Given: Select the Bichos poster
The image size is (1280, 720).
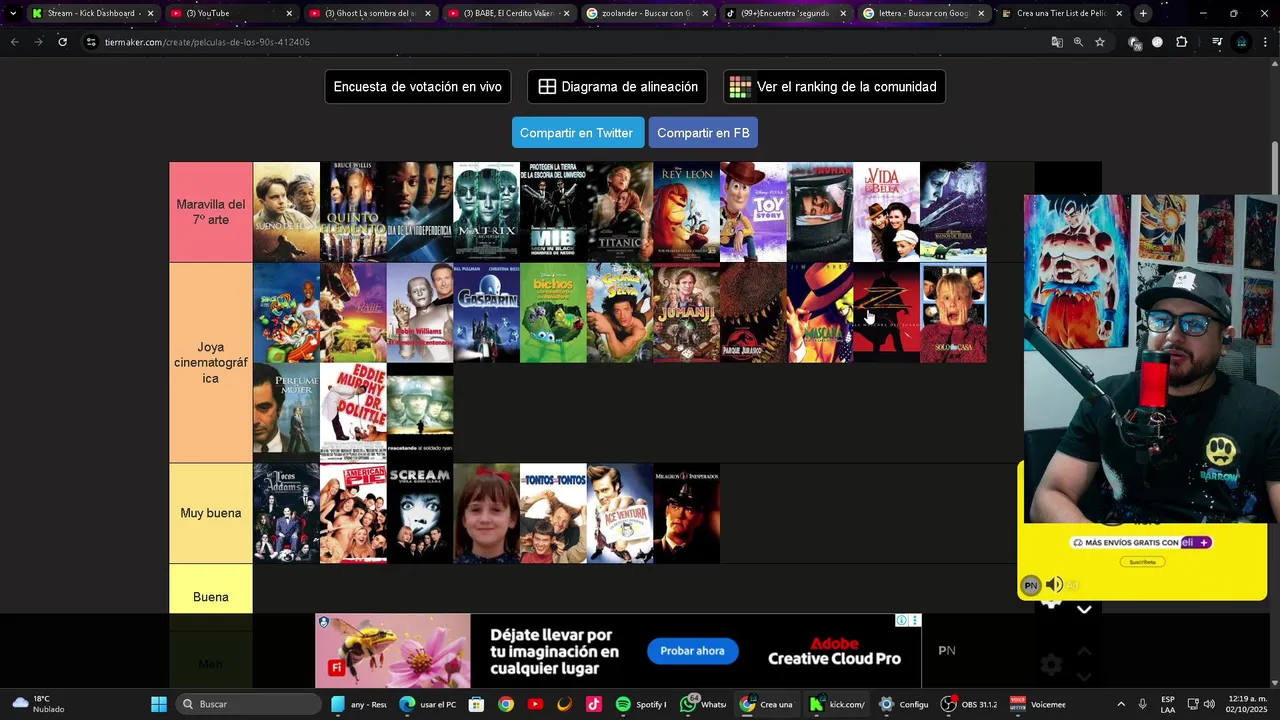Looking at the screenshot, I should coord(553,313).
